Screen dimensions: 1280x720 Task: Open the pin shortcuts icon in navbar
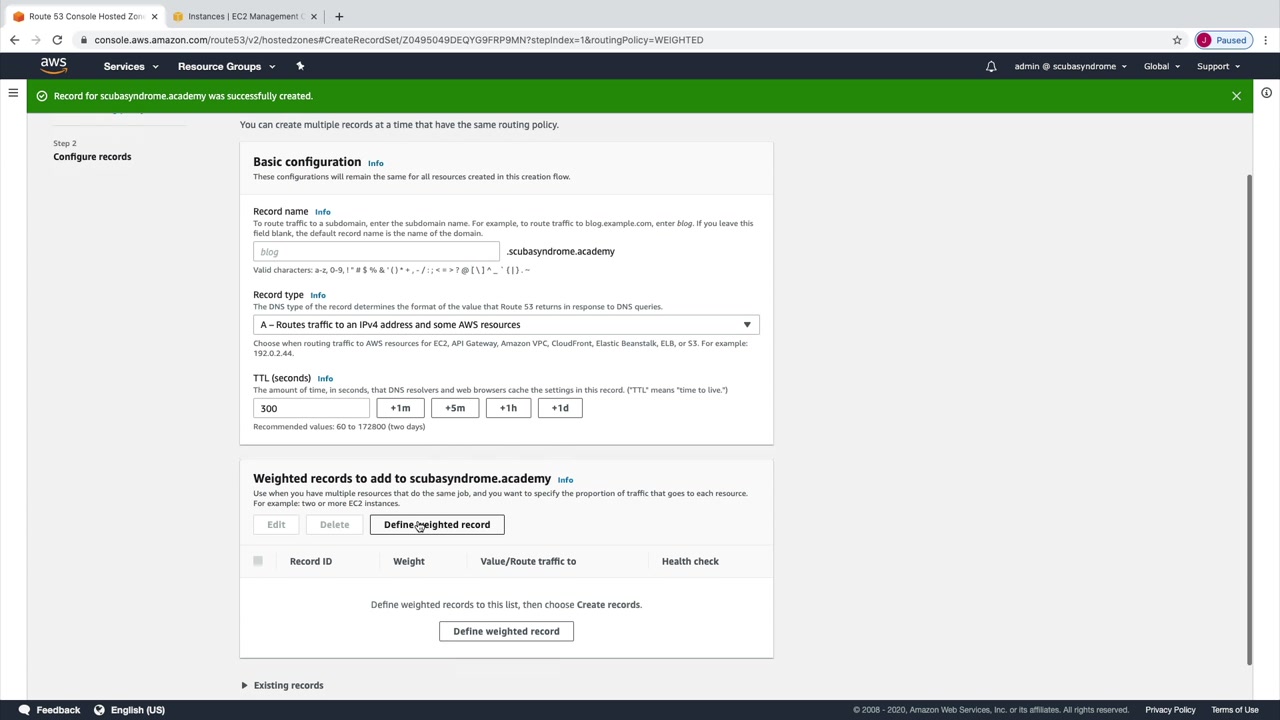pos(300,66)
